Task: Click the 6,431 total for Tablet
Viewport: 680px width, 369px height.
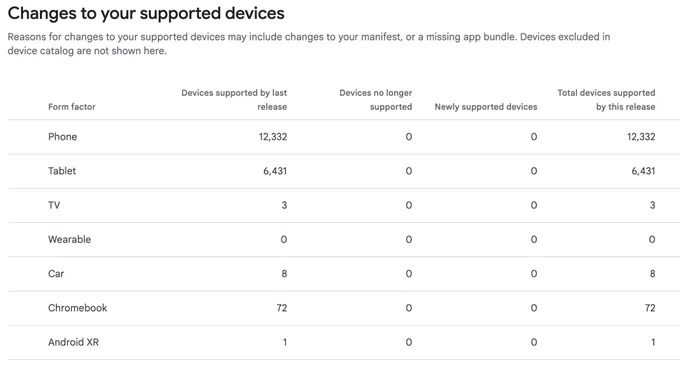Action: tap(643, 171)
